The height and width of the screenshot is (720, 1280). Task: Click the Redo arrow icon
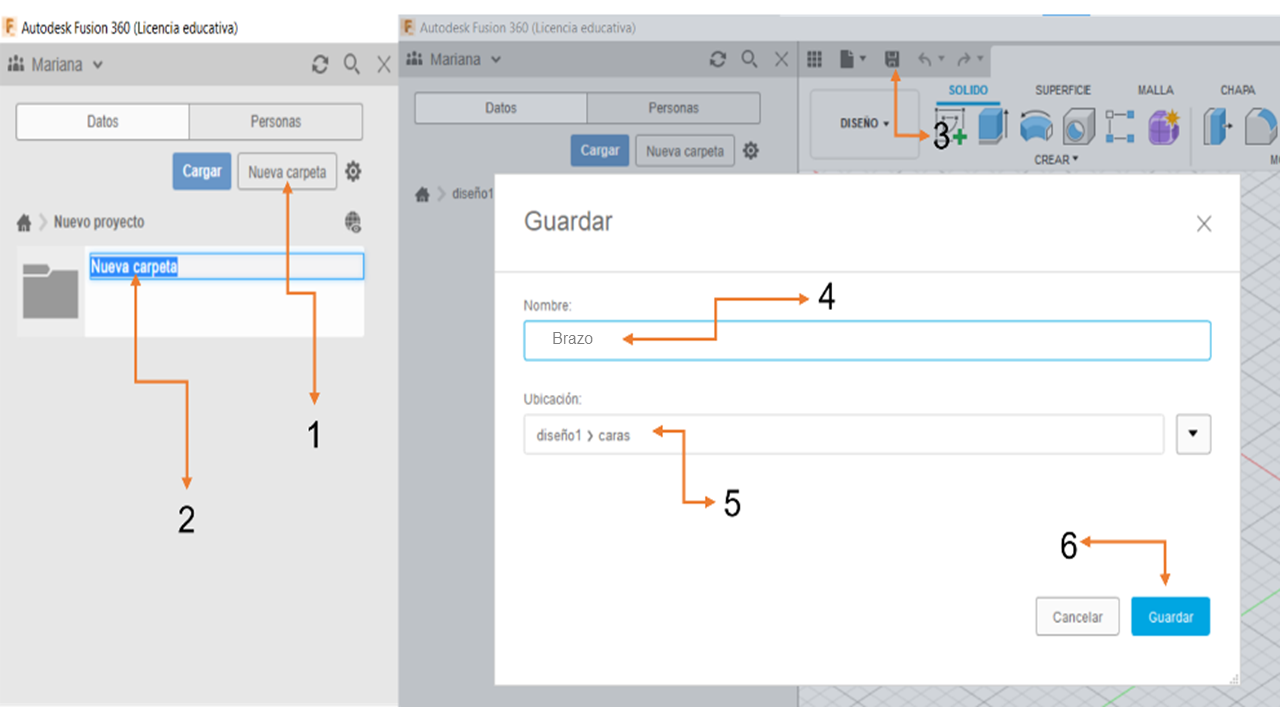pos(964,60)
